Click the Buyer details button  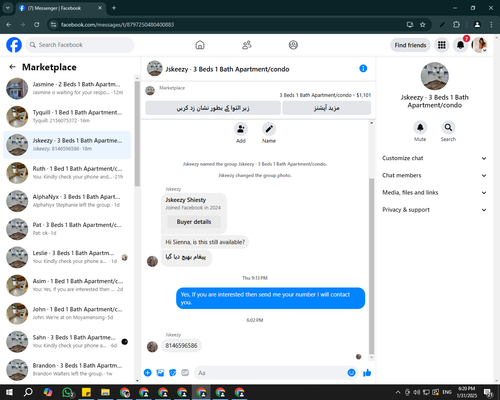pyautogui.click(x=194, y=222)
